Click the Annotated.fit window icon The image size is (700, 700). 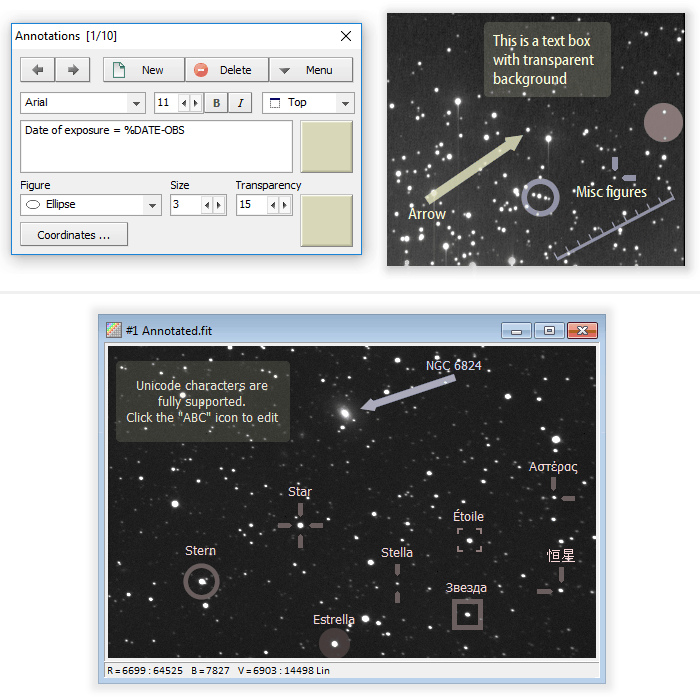coord(115,330)
